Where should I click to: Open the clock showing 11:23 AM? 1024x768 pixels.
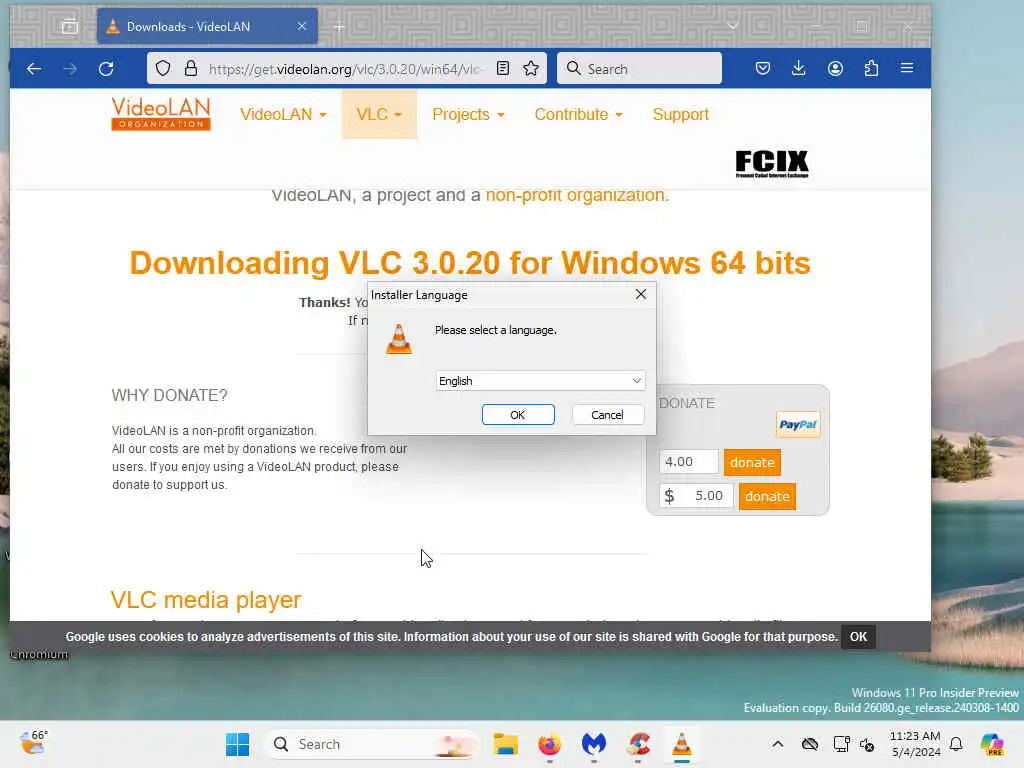(x=915, y=744)
